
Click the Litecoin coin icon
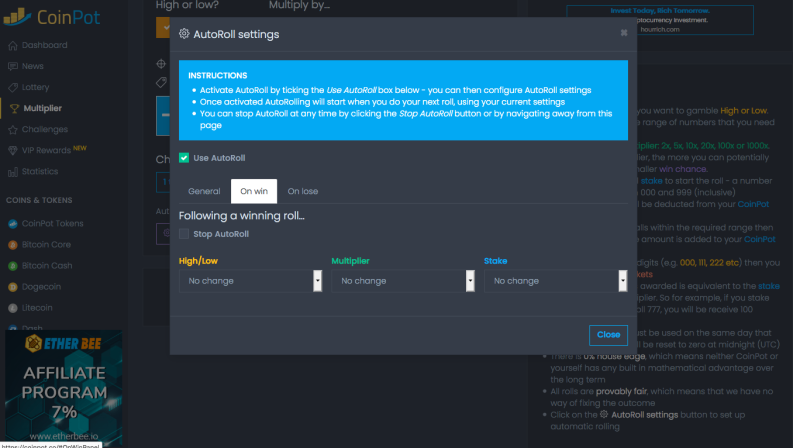tap(13, 308)
